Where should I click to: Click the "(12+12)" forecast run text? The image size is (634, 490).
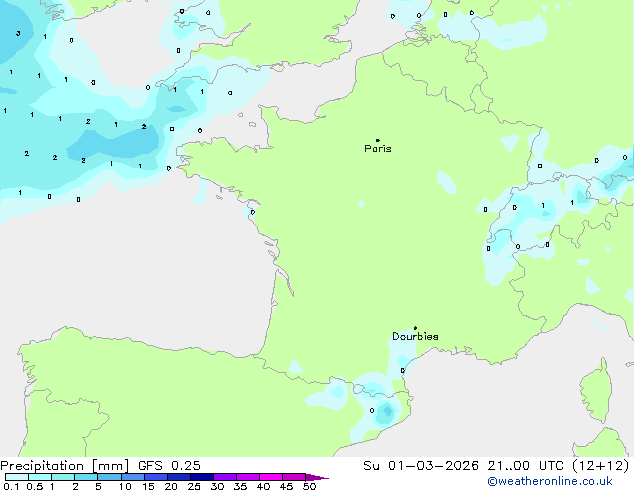point(601,466)
